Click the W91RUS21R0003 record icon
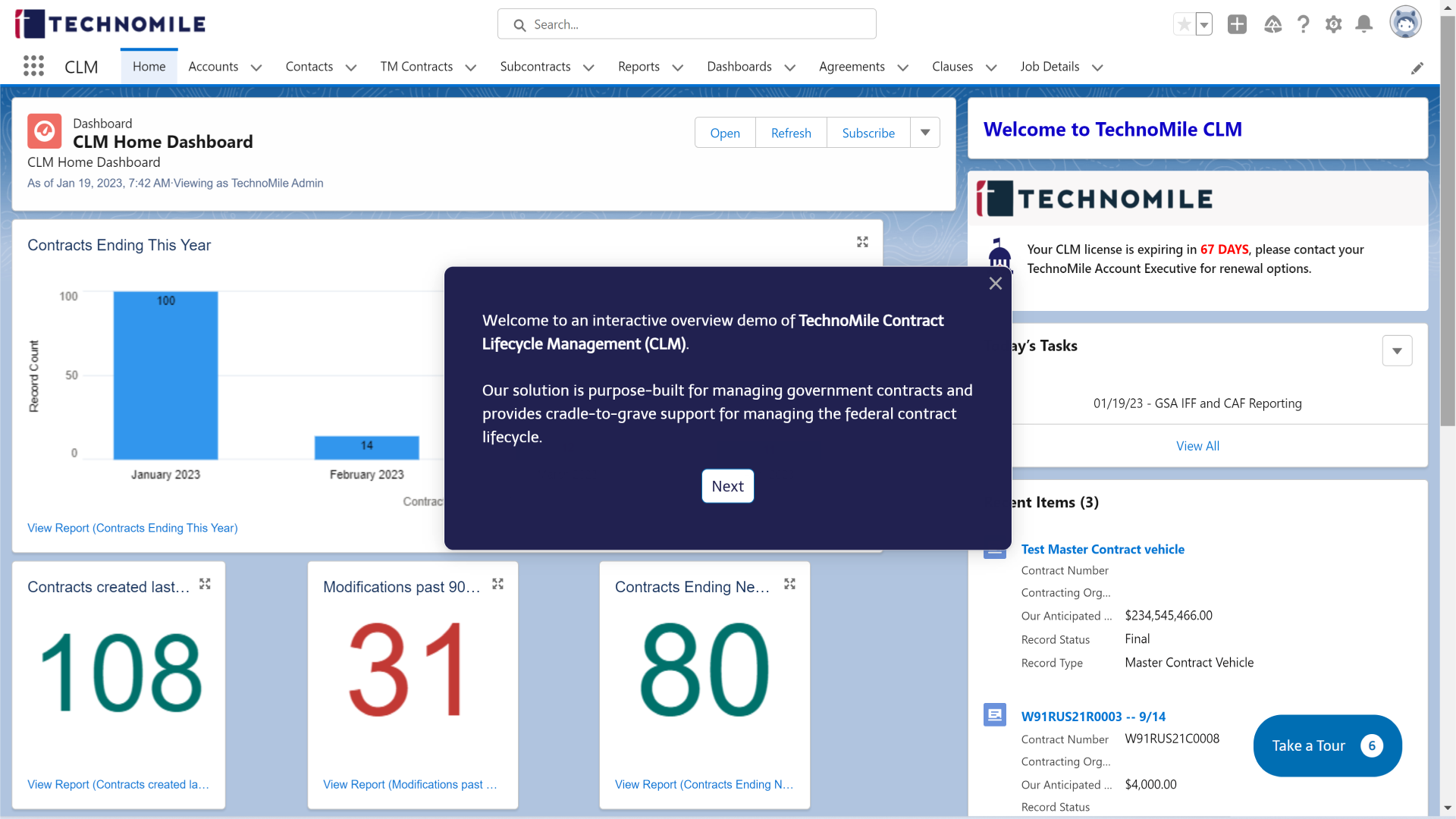This screenshot has height=819, width=1456. (x=994, y=715)
